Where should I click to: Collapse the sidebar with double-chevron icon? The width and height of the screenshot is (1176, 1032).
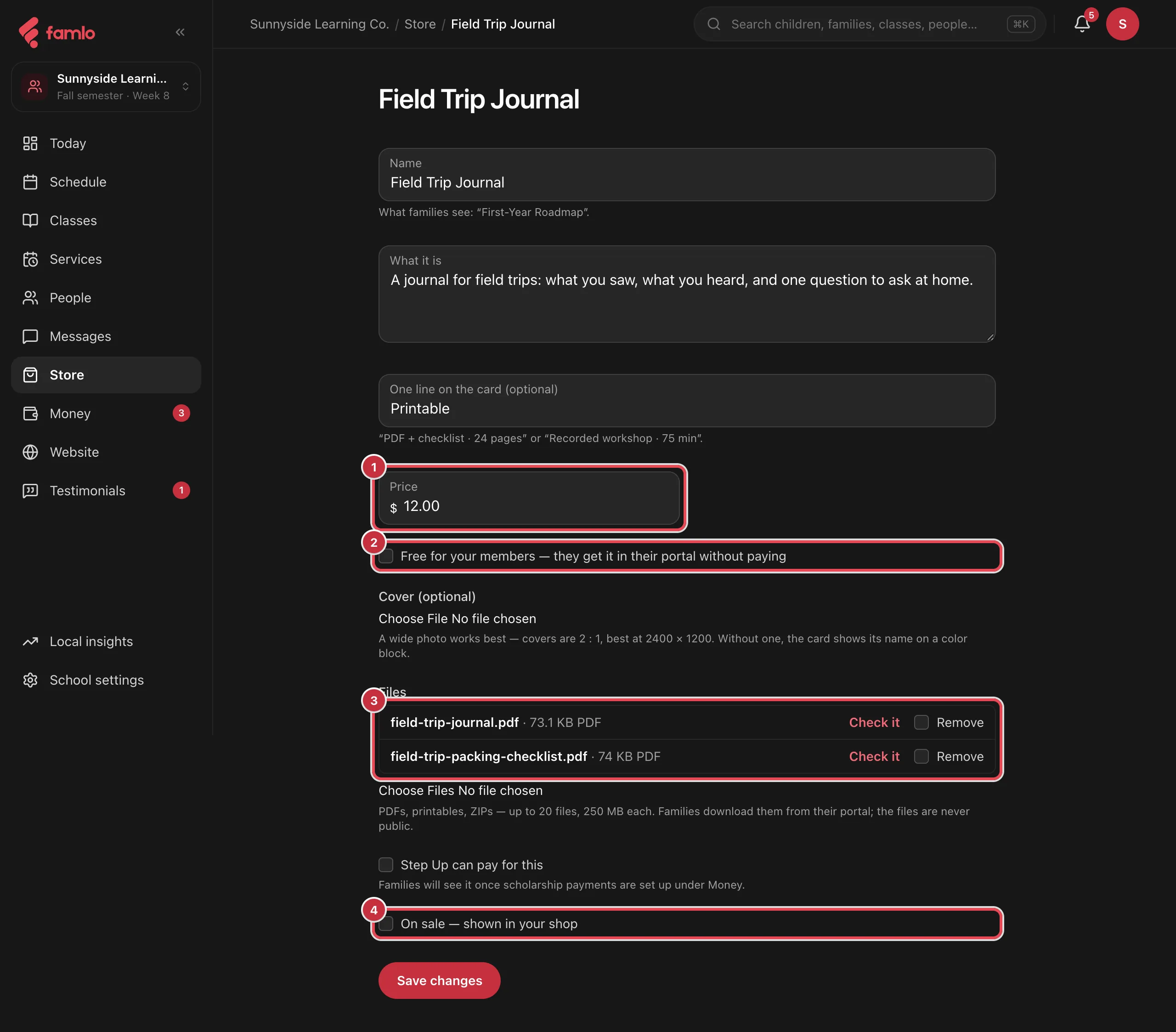(x=180, y=32)
